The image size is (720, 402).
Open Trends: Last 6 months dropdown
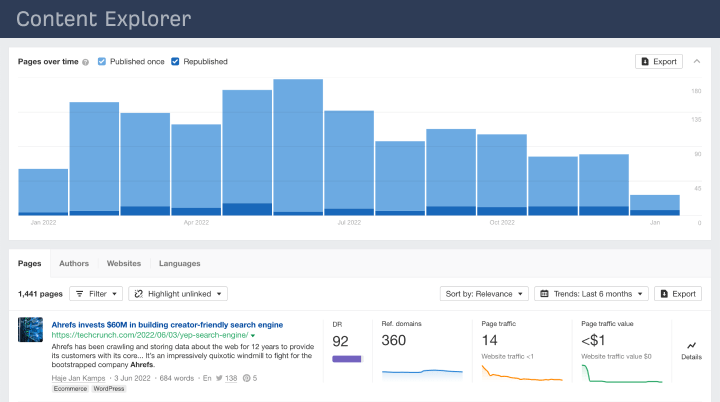point(591,294)
